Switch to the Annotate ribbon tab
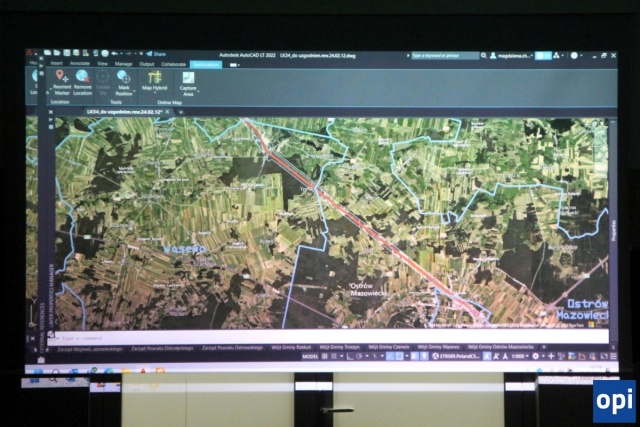 click(80, 64)
